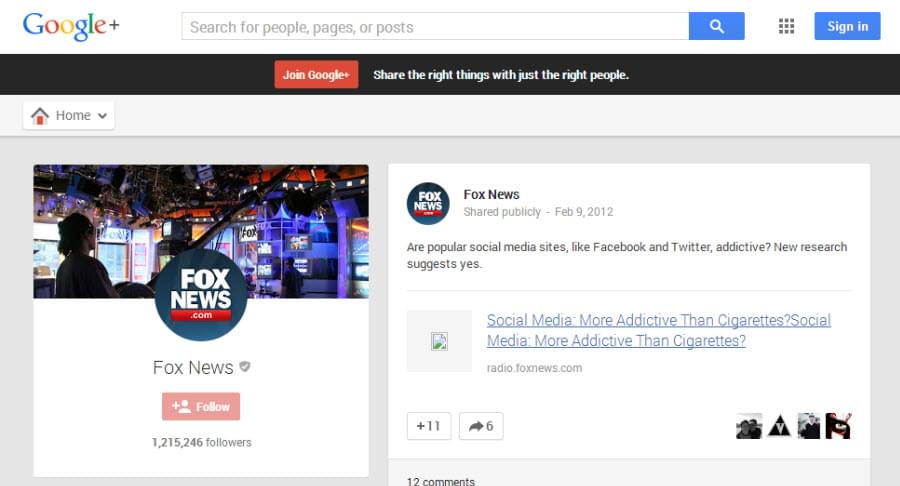Open the Social Media More Addictive article link
The height and width of the screenshot is (486, 900).
point(658,331)
